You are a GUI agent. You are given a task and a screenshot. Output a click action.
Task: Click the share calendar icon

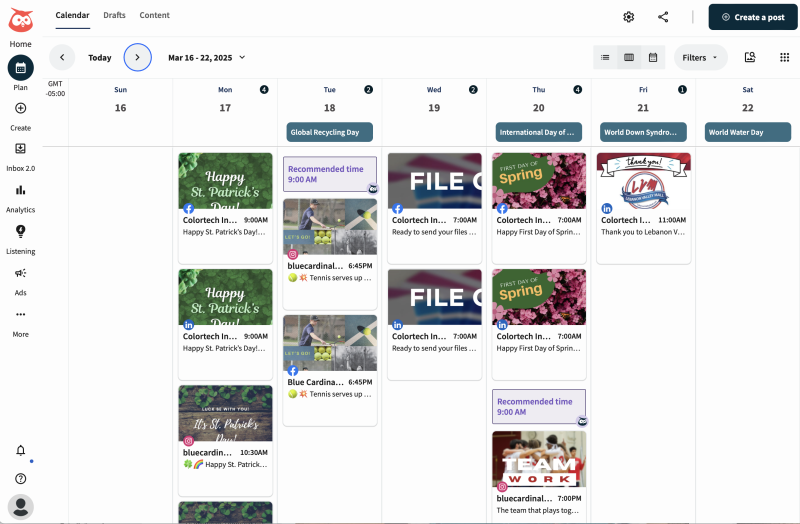663,17
